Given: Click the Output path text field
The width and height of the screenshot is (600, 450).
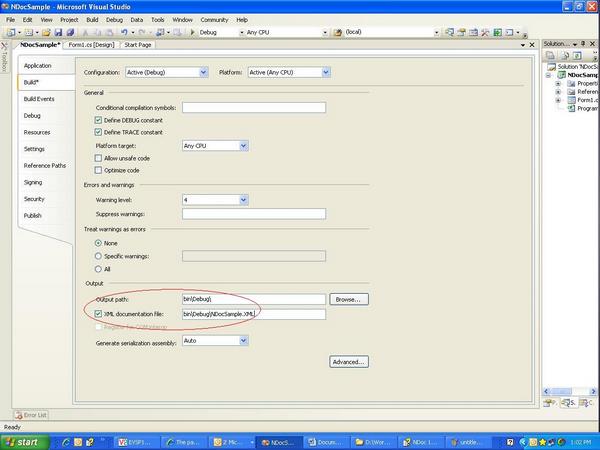Looking at the screenshot, I should pyautogui.click(x=254, y=299).
